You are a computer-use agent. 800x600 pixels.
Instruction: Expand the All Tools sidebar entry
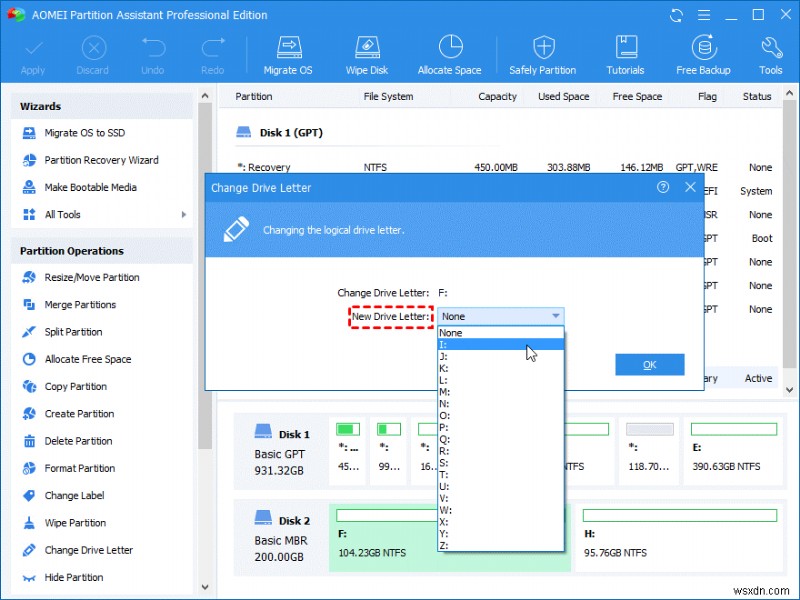[68, 214]
